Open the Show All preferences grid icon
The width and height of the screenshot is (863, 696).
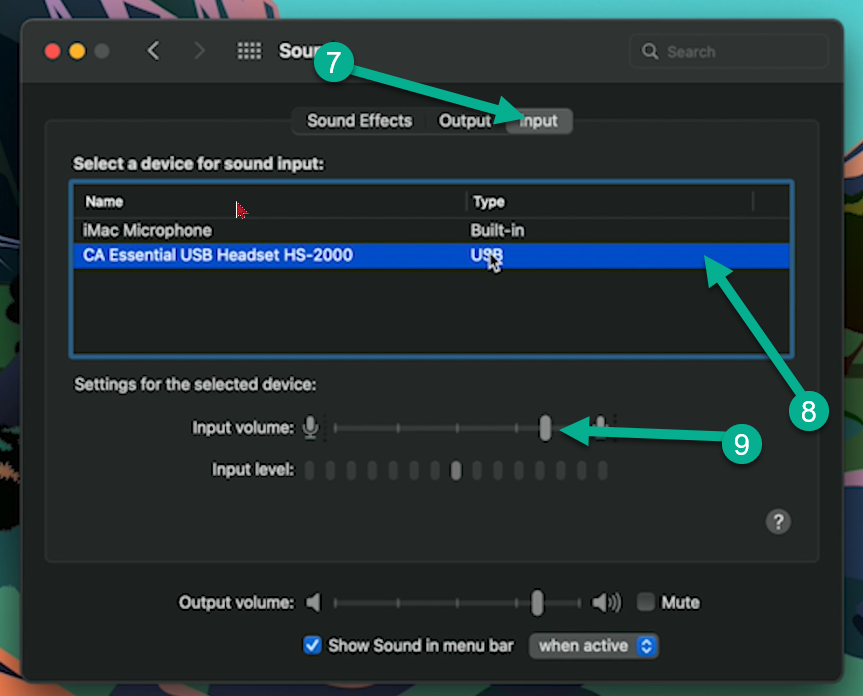[x=249, y=51]
